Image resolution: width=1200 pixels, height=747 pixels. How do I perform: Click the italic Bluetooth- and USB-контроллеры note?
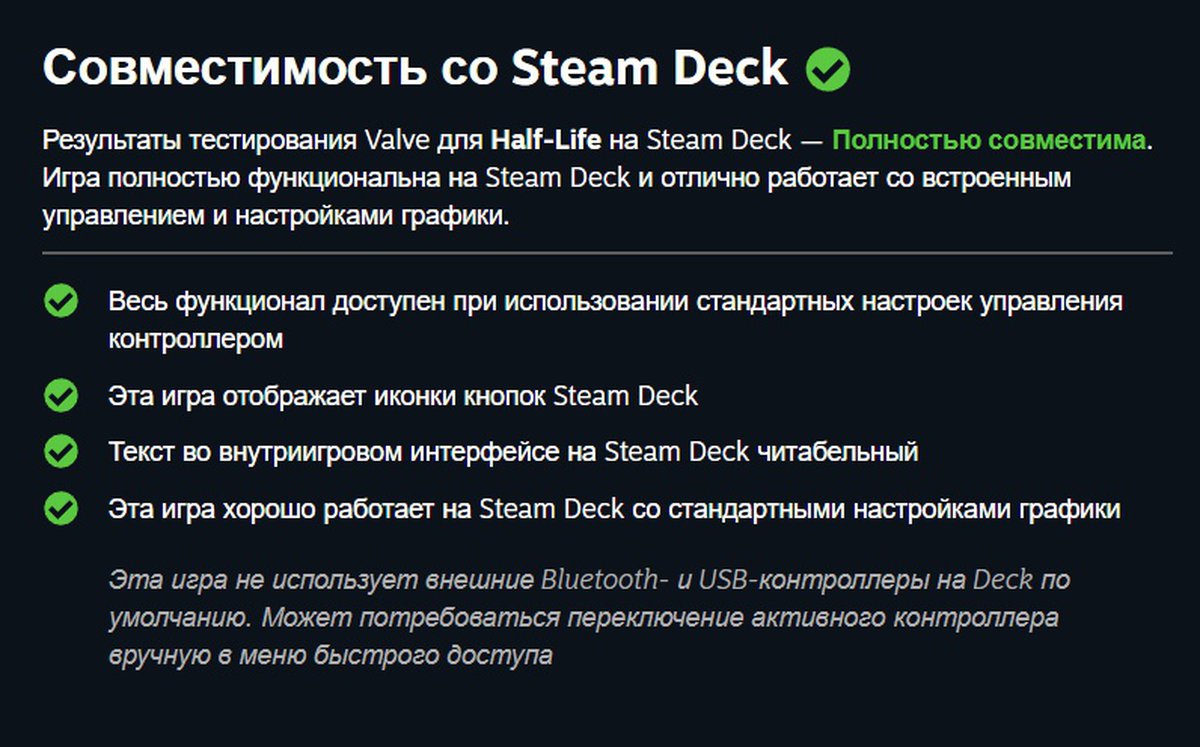click(589, 579)
